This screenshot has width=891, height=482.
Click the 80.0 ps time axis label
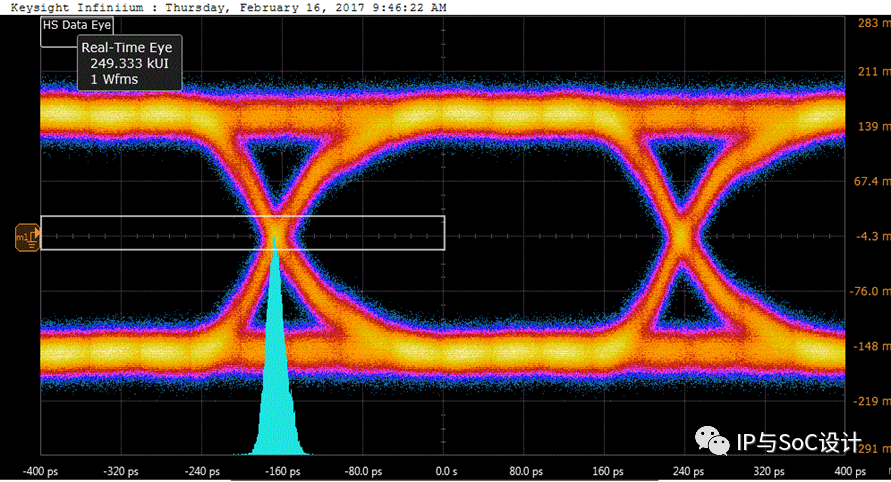tap(526, 471)
